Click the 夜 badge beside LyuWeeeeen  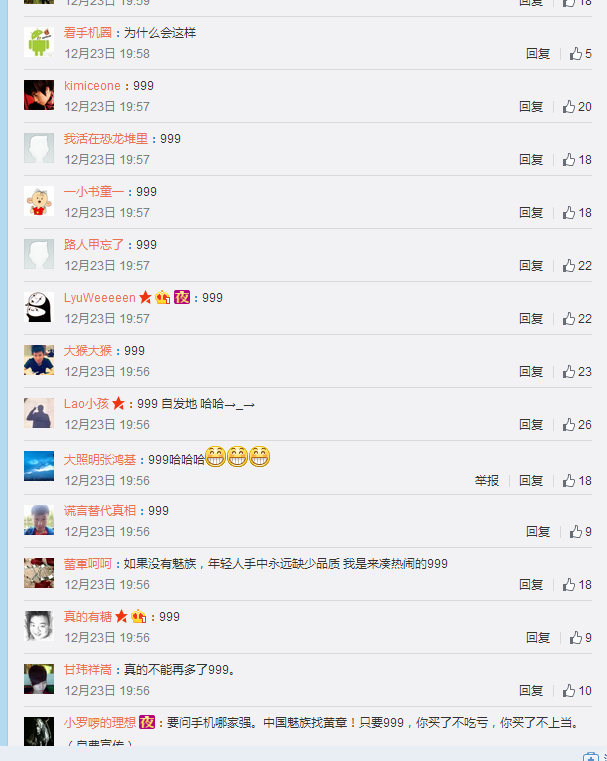click(182, 297)
